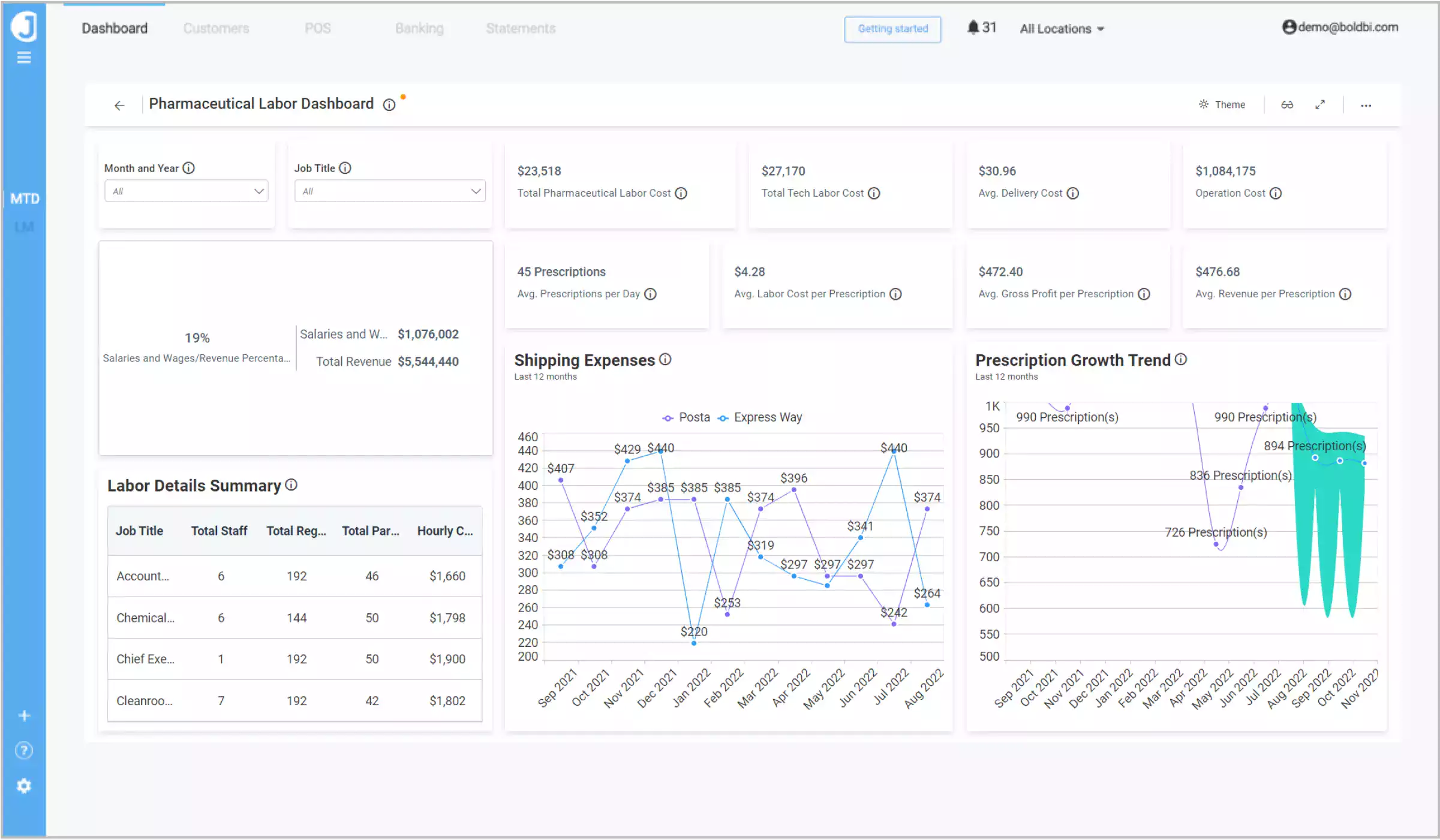
Task: Click the Getting started button
Action: click(892, 29)
